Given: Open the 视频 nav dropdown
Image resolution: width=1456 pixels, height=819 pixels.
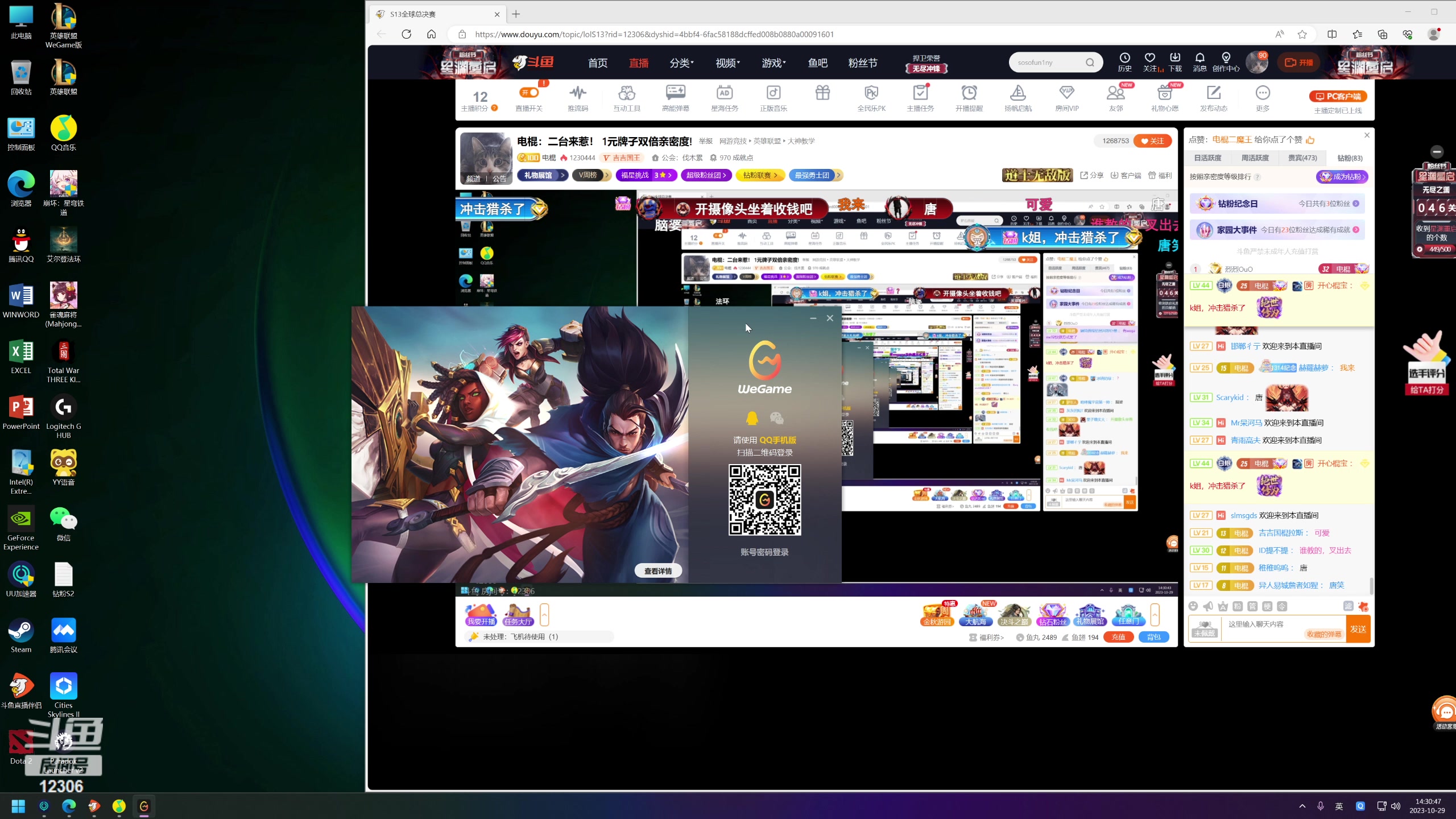Looking at the screenshot, I should [x=728, y=63].
